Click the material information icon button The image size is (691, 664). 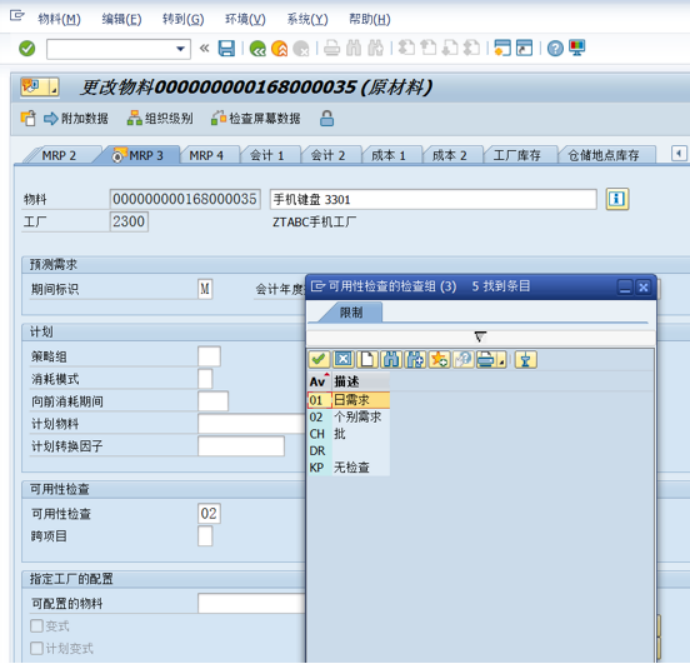click(617, 199)
